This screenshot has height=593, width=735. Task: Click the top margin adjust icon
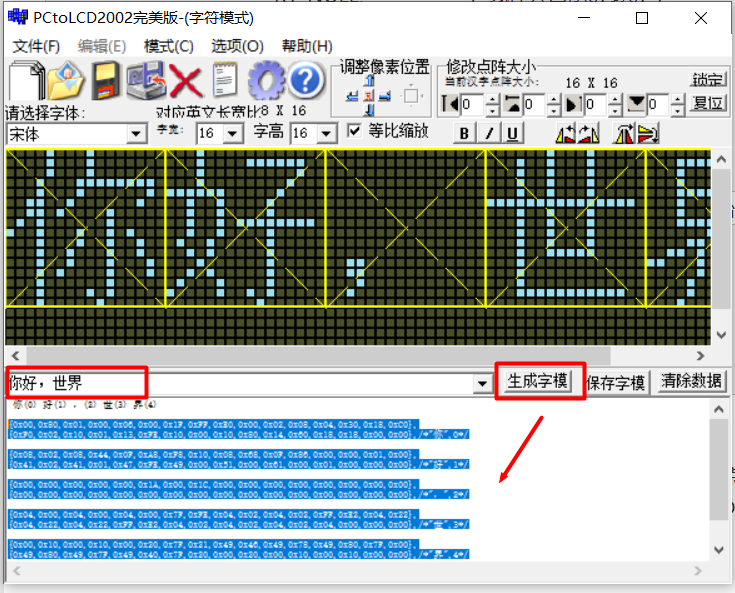tap(512, 104)
